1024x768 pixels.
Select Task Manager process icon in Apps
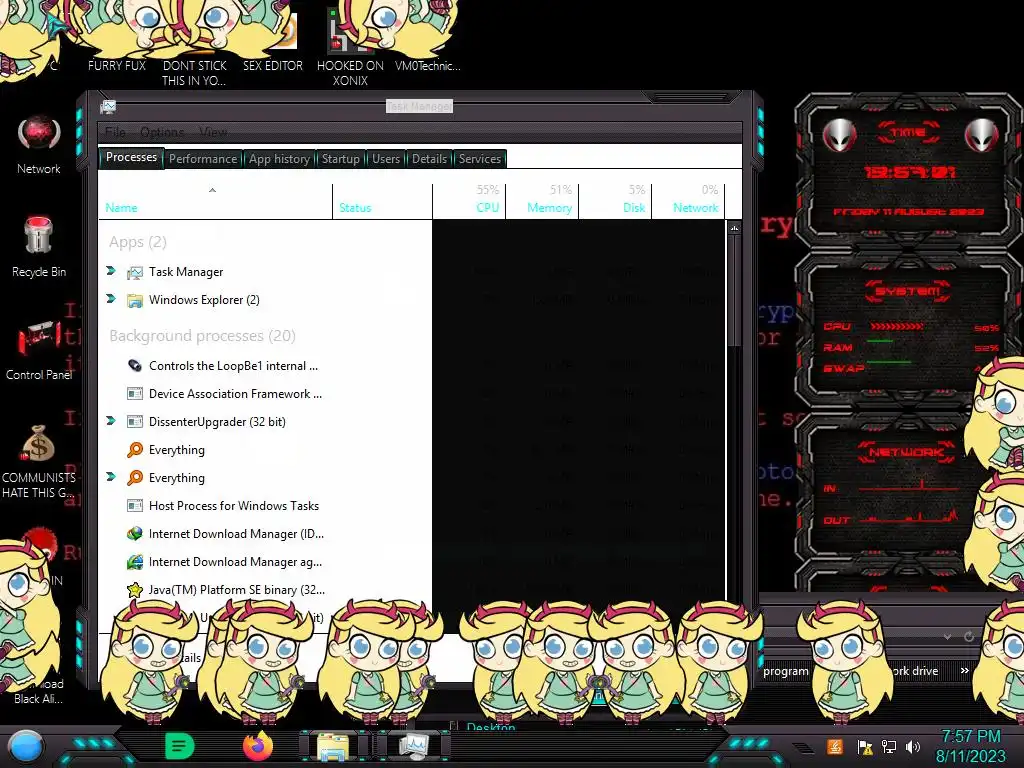tap(135, 272)
